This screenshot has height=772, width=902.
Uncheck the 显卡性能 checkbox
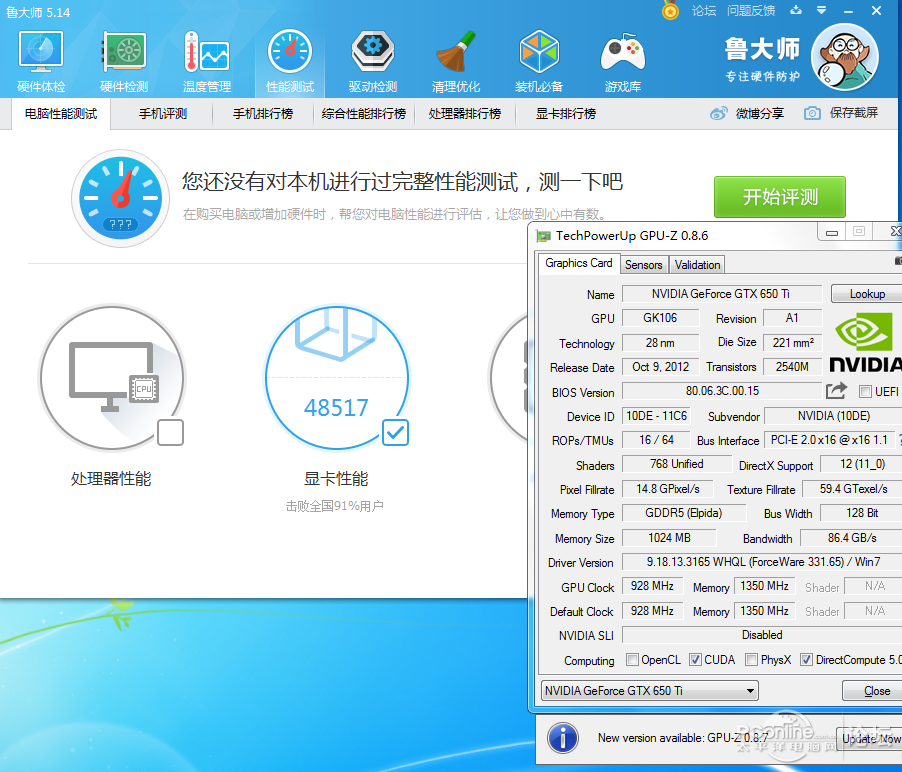pyautogui.click(x=395, y=432)
